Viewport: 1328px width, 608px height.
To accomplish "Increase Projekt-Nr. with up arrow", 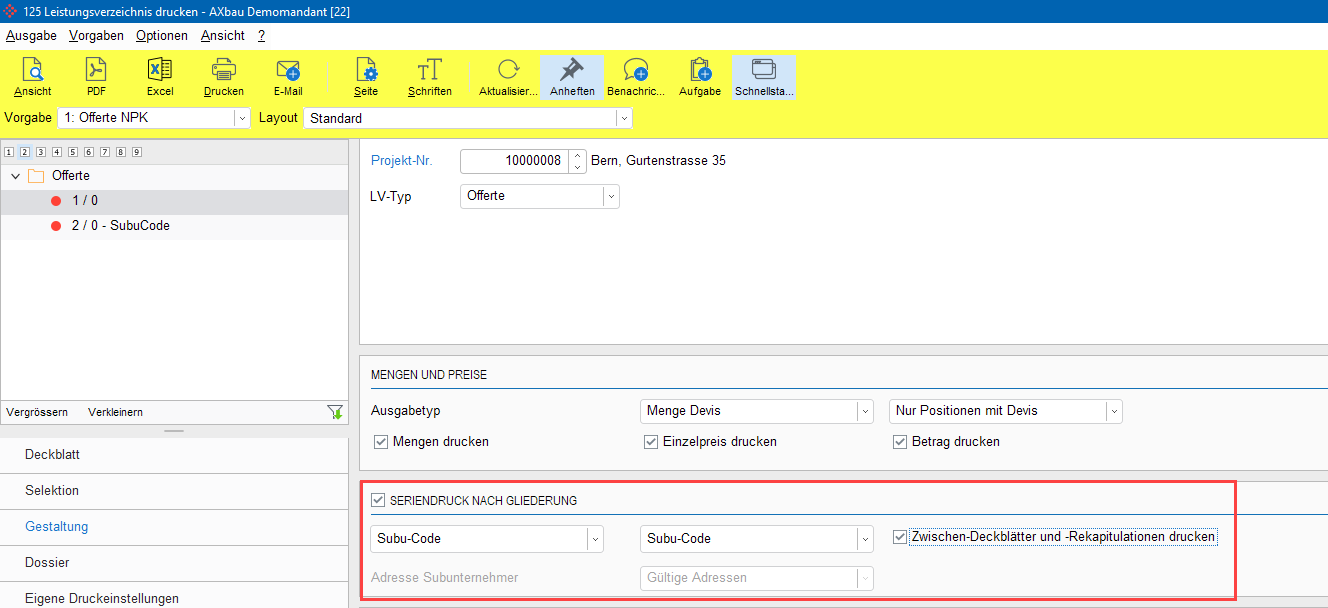I will coord(577,155).
